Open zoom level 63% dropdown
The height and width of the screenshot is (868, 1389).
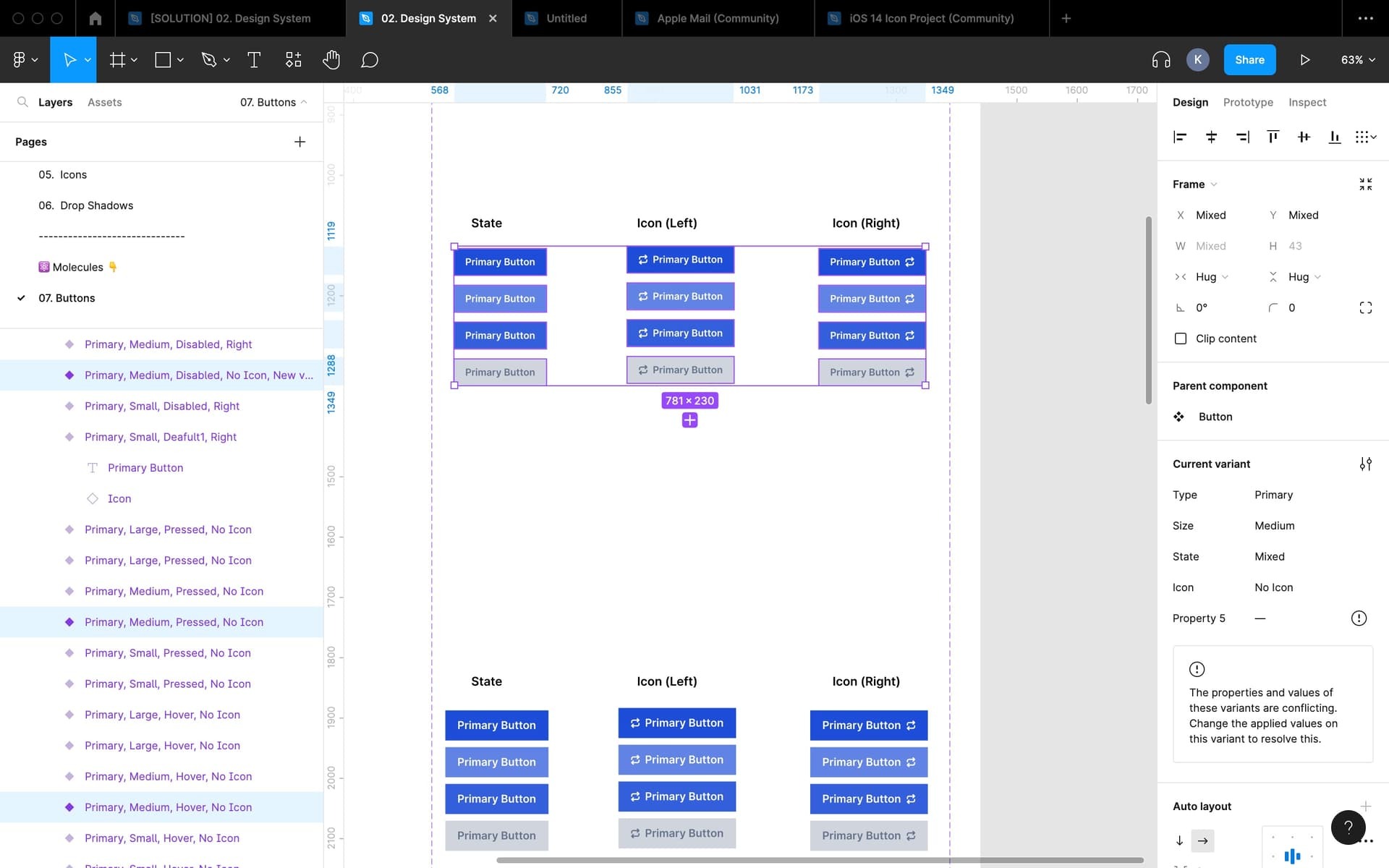click(x=1358, y=59)
